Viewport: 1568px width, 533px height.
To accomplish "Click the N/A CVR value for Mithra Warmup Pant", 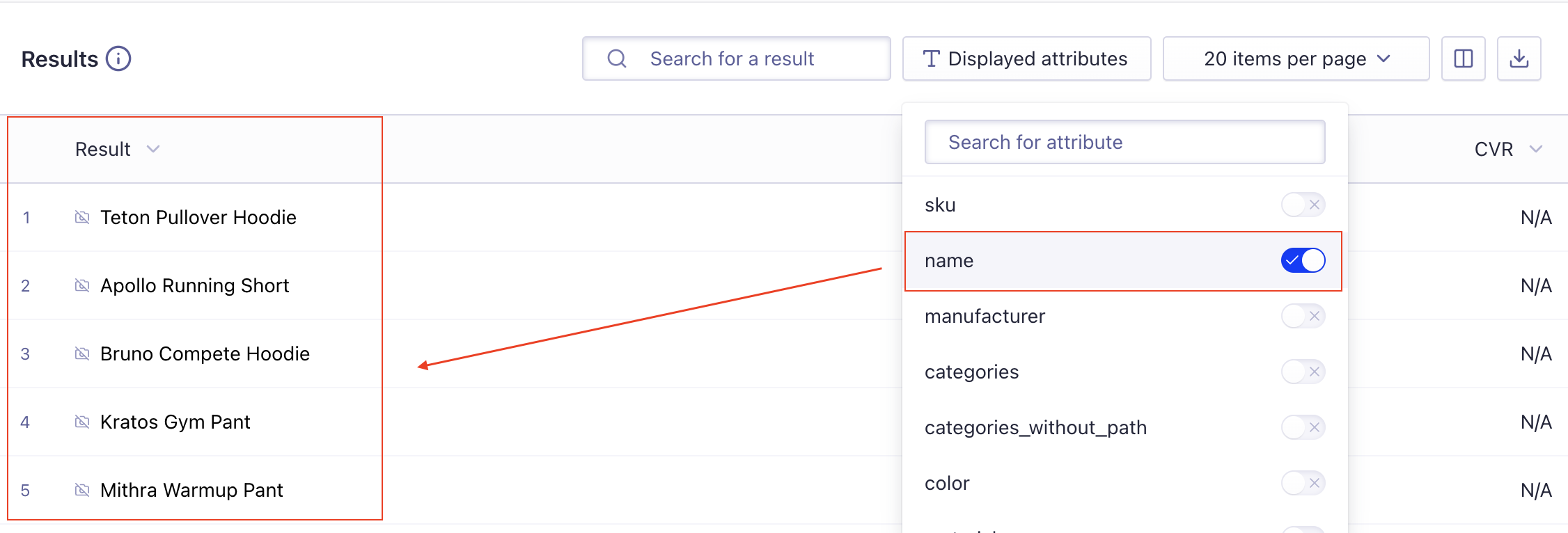I will pos(1536,491).
